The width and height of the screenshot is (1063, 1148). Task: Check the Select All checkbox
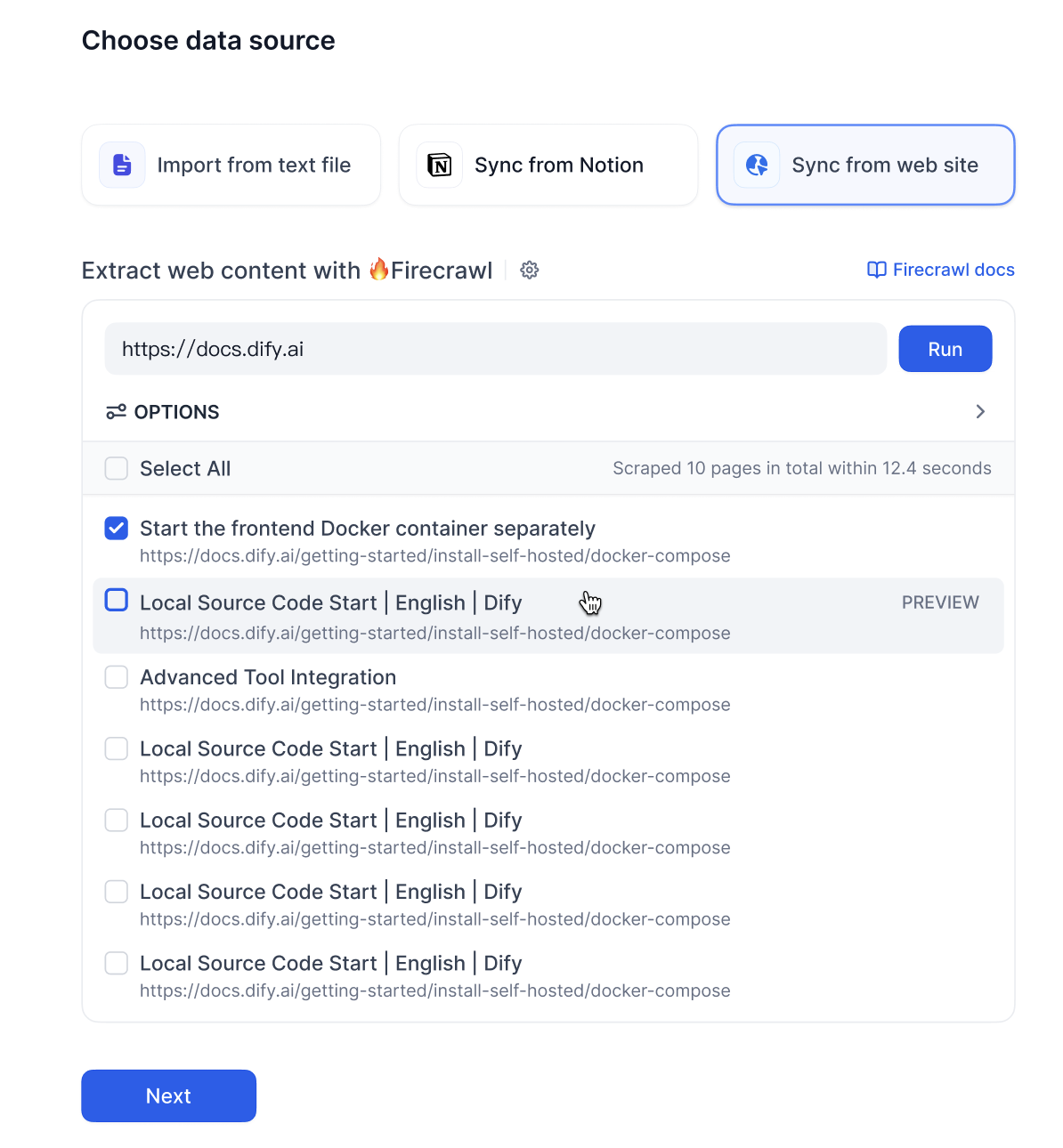pyautogui.click(x=117, y=468)
